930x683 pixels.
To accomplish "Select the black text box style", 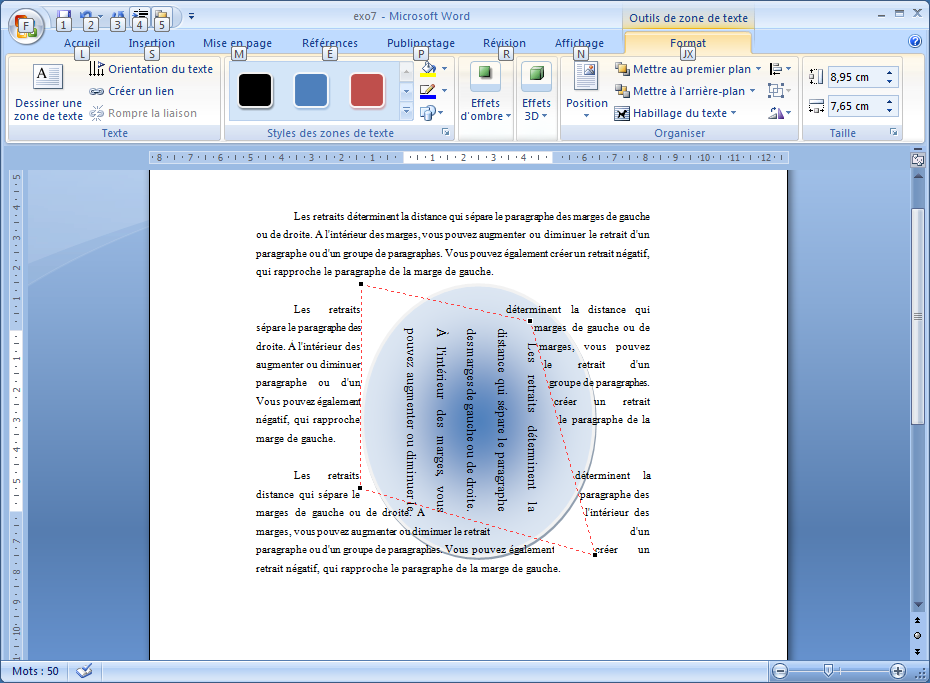I will coord(255,91).
